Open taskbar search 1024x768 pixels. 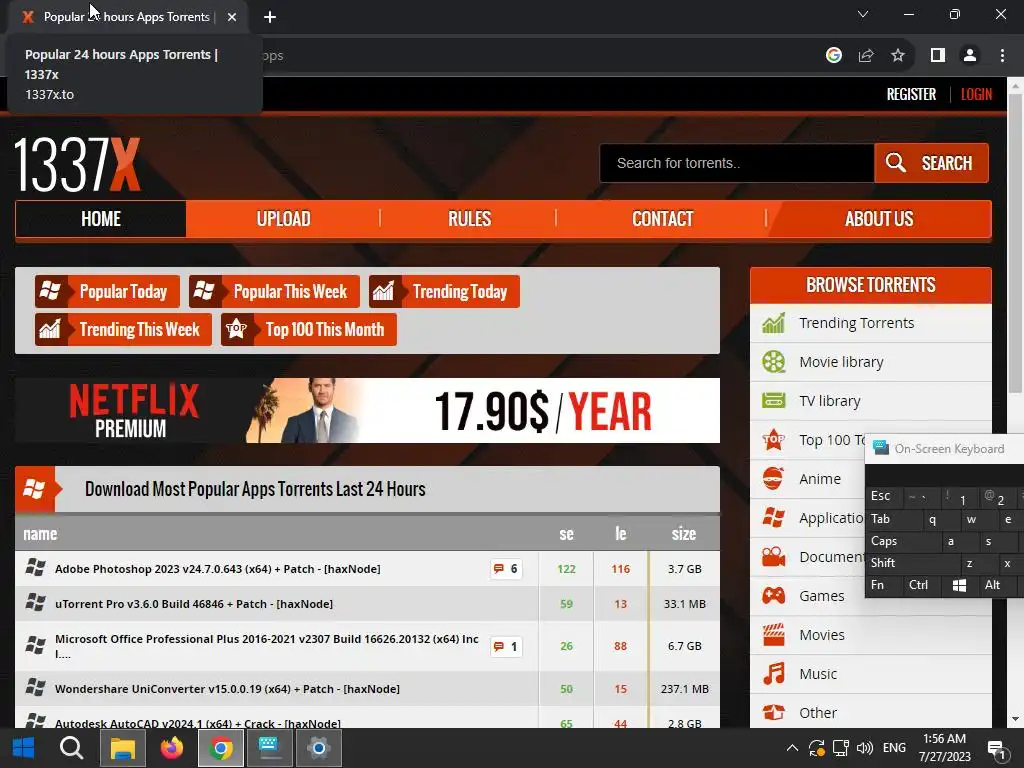coord(71,748)
